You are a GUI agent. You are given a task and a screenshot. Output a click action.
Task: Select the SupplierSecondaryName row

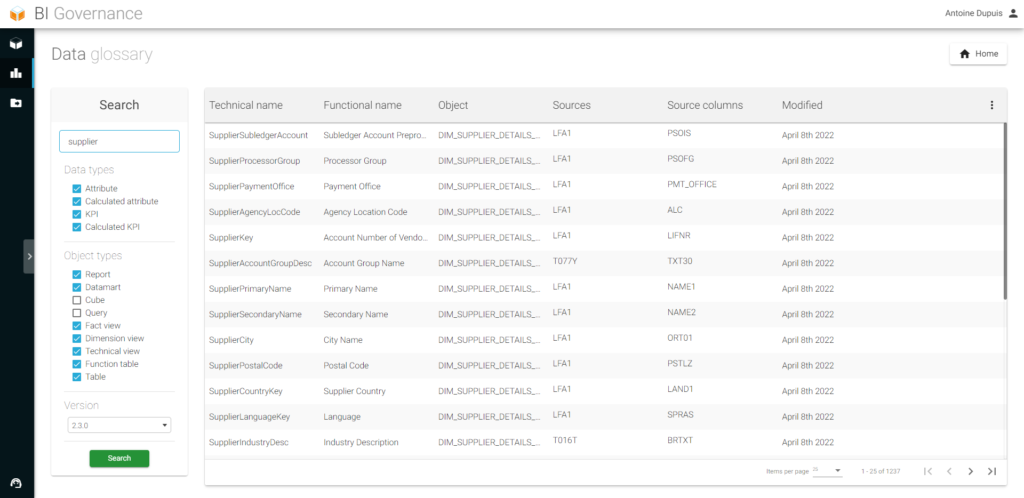[604, 314]
